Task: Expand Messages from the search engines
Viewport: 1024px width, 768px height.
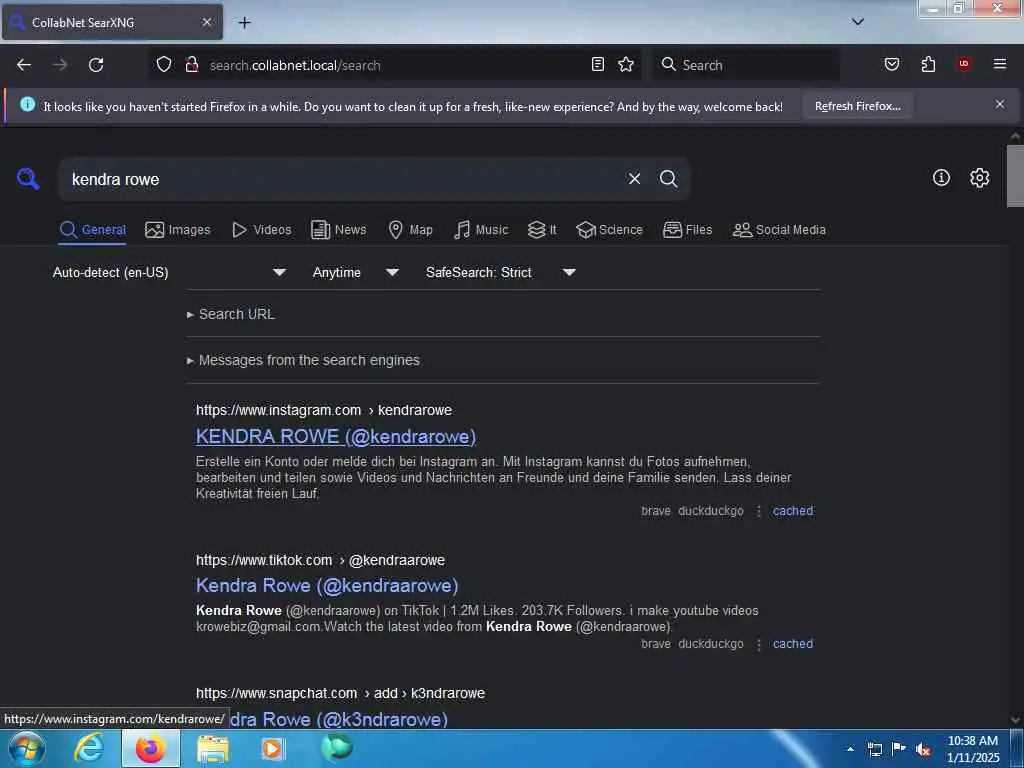Action: coord(304,360)
